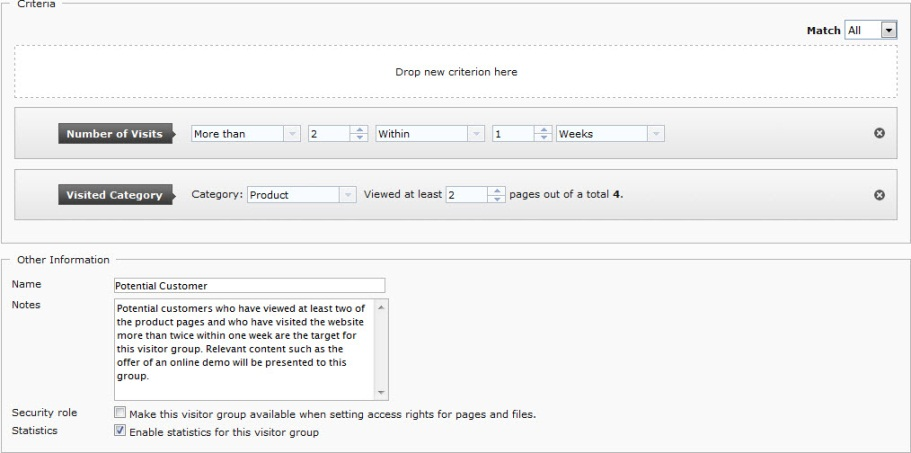The width and height of the screenshot is (911, 453).
Task: Increase the Viewed at least pages value
Action: pos(498,191)
